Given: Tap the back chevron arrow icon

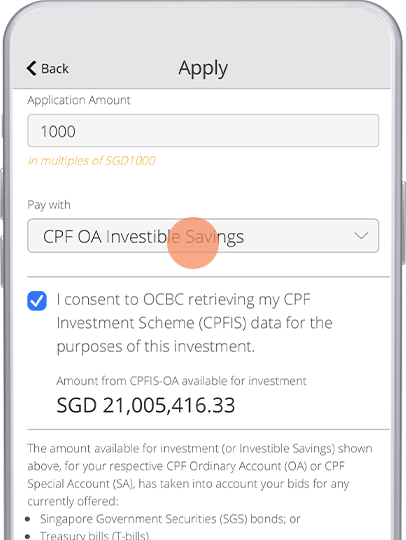Looking at the screenshot, I should coord(31,68).
